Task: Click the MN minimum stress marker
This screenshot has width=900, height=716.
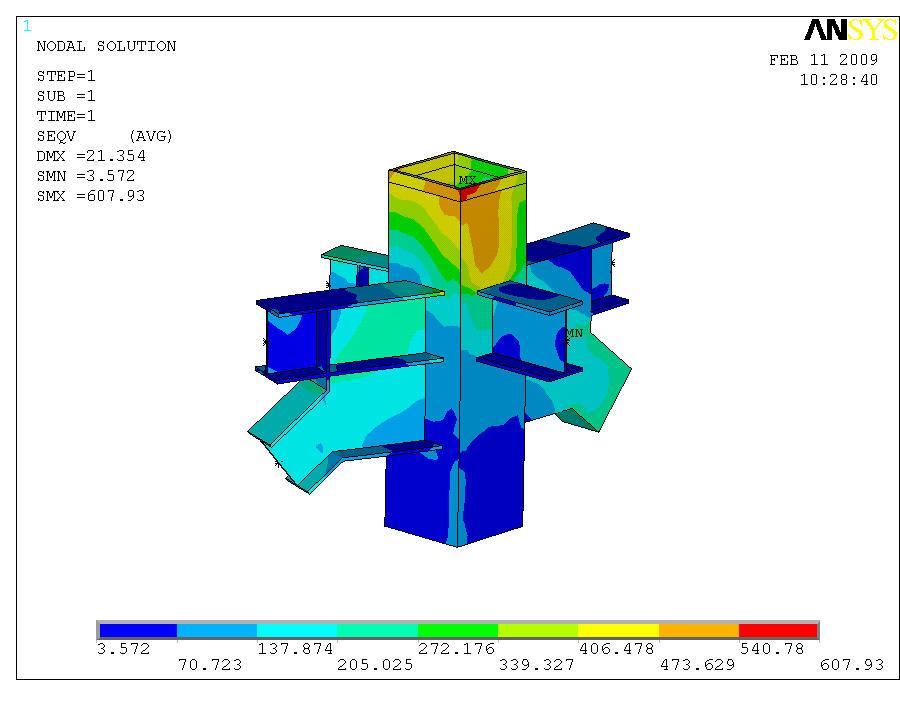Action: pos(575,333)
